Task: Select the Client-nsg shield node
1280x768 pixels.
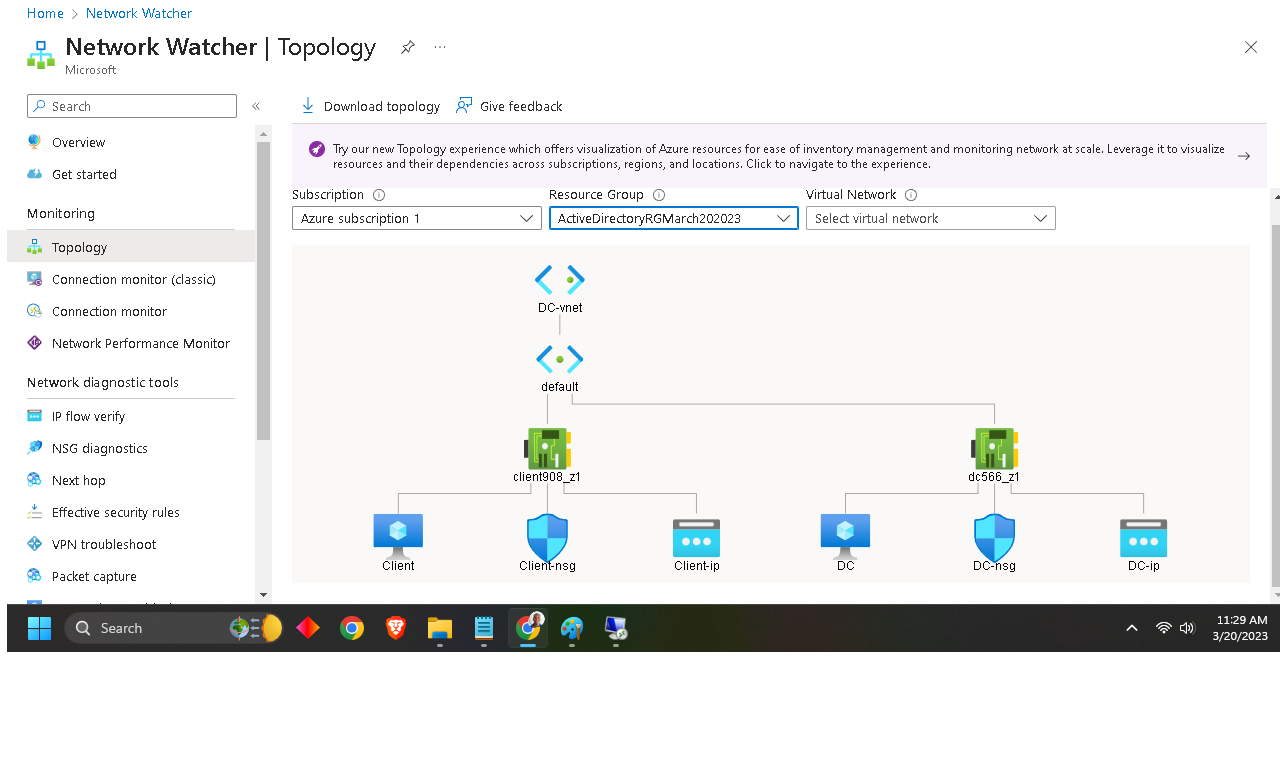Action: pyautogui.click(x=547, y=538)
